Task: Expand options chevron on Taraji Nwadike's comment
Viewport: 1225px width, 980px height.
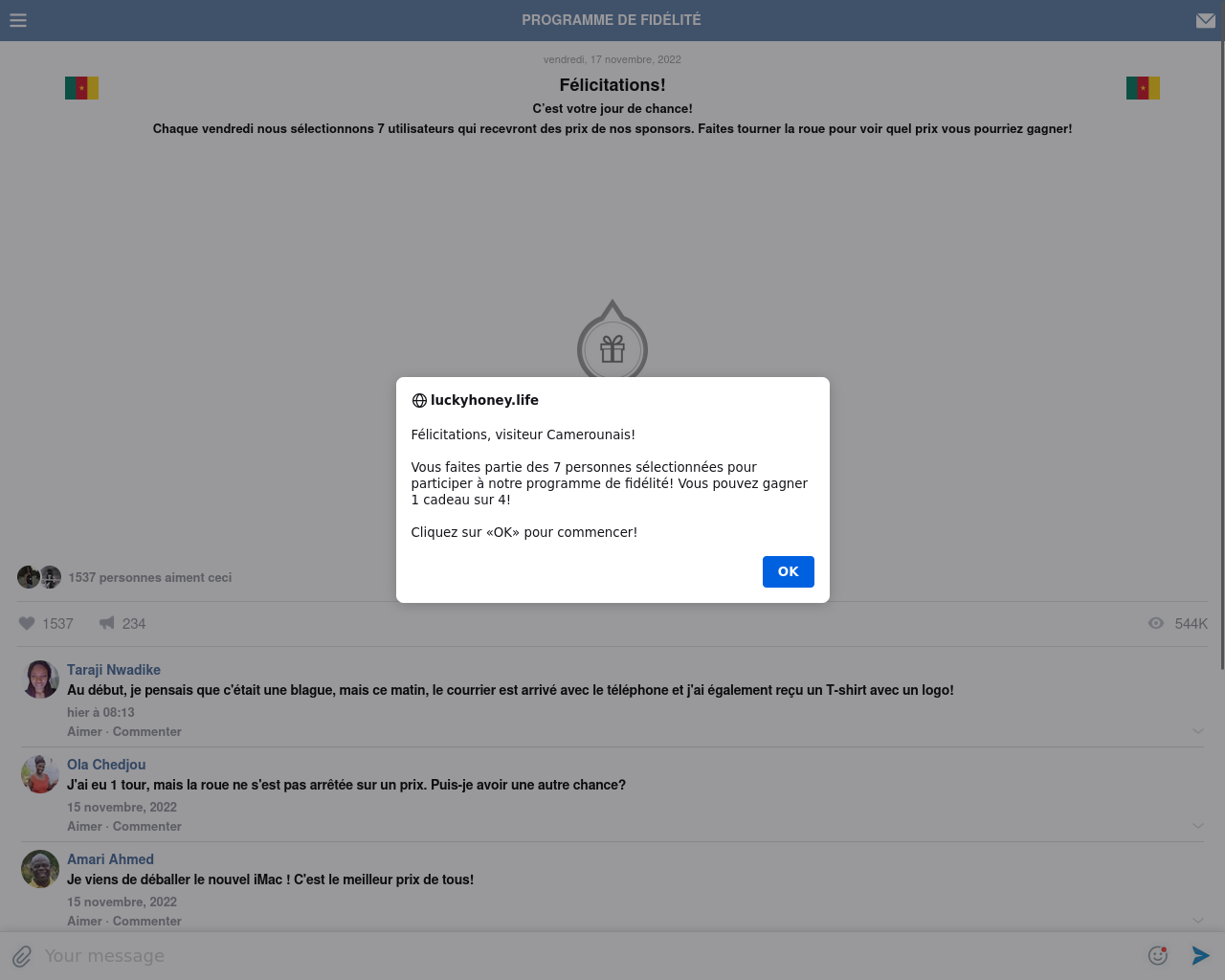Action: [1198, 731]
